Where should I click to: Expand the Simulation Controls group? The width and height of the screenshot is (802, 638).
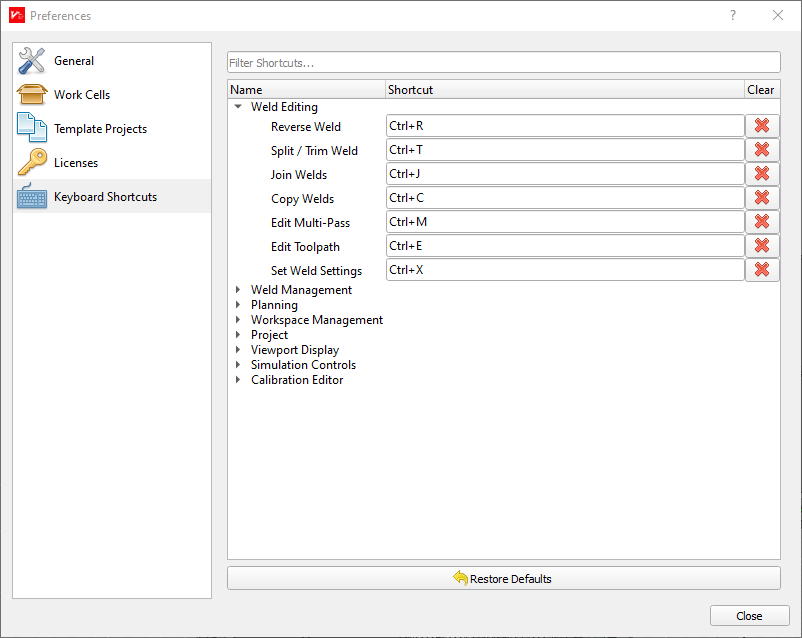pos(238,365)
